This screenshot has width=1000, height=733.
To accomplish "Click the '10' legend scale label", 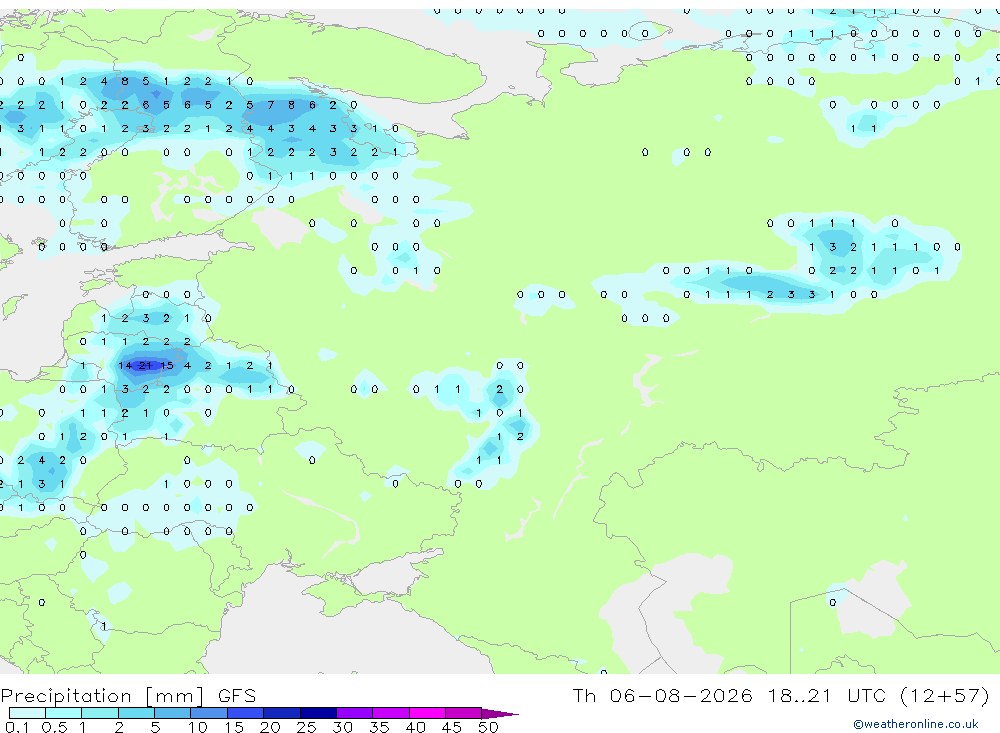I will [x=197, y=727].
